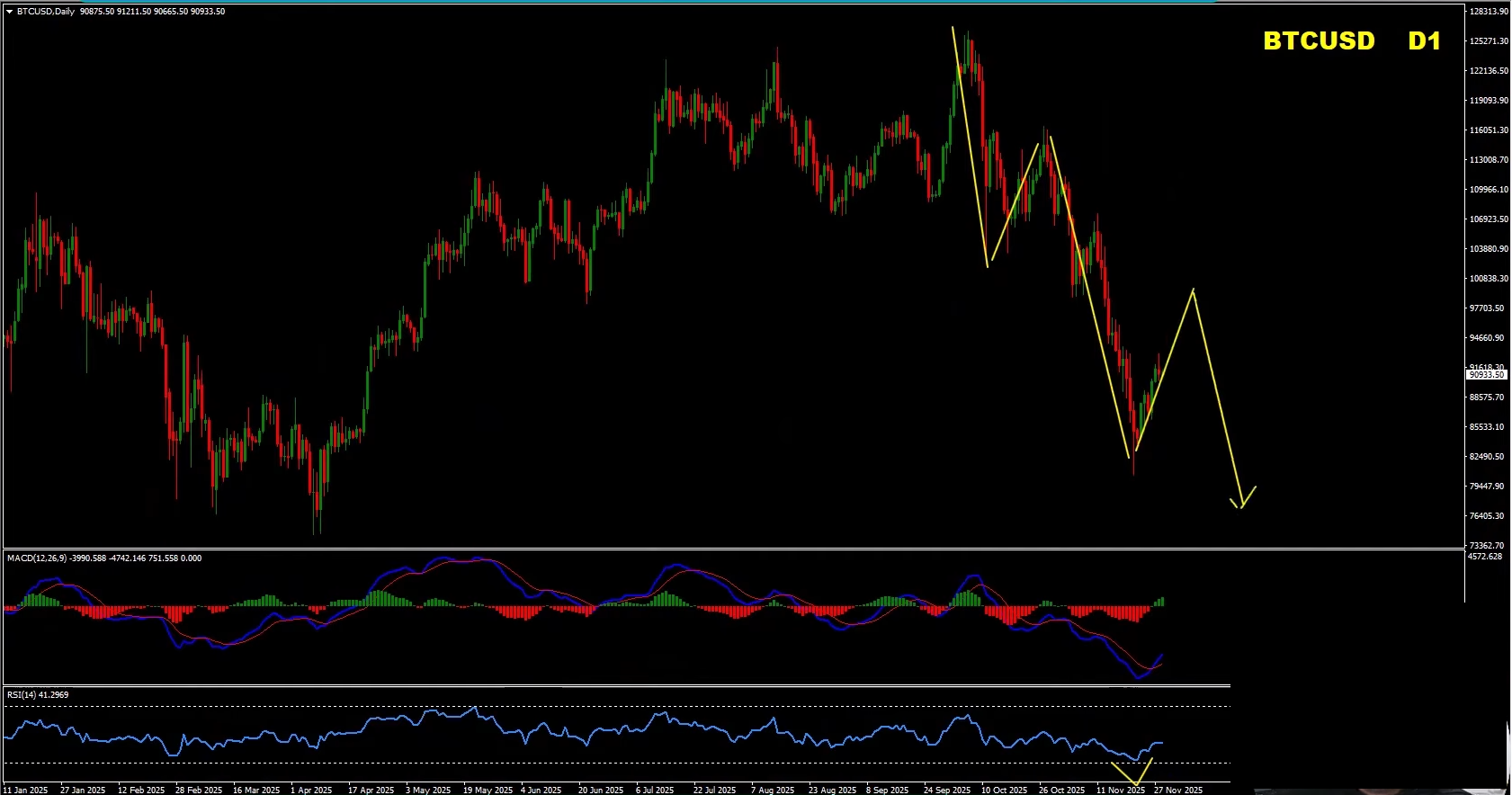Viewport: 1512px width, 795px height.
Task: Click the OHLC values beside BTCUSD,Daily
Action: pyautogui.click(x=153, y=12)
